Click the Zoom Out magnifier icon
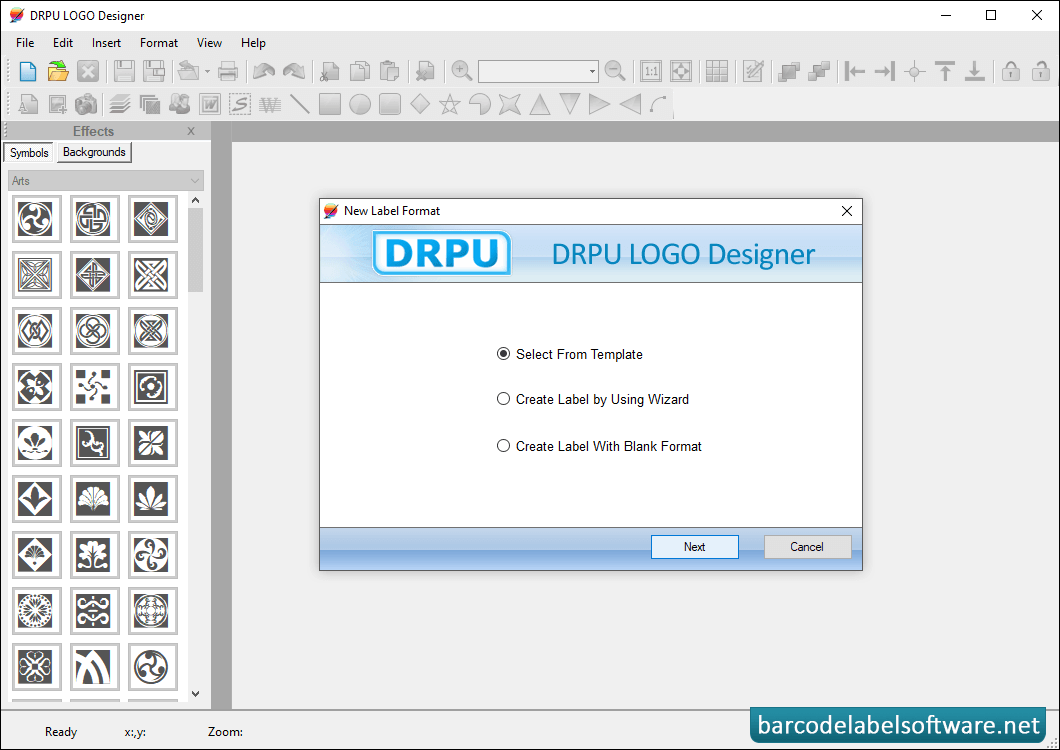Screen dimensions: 1060x750 pos(615,71)
